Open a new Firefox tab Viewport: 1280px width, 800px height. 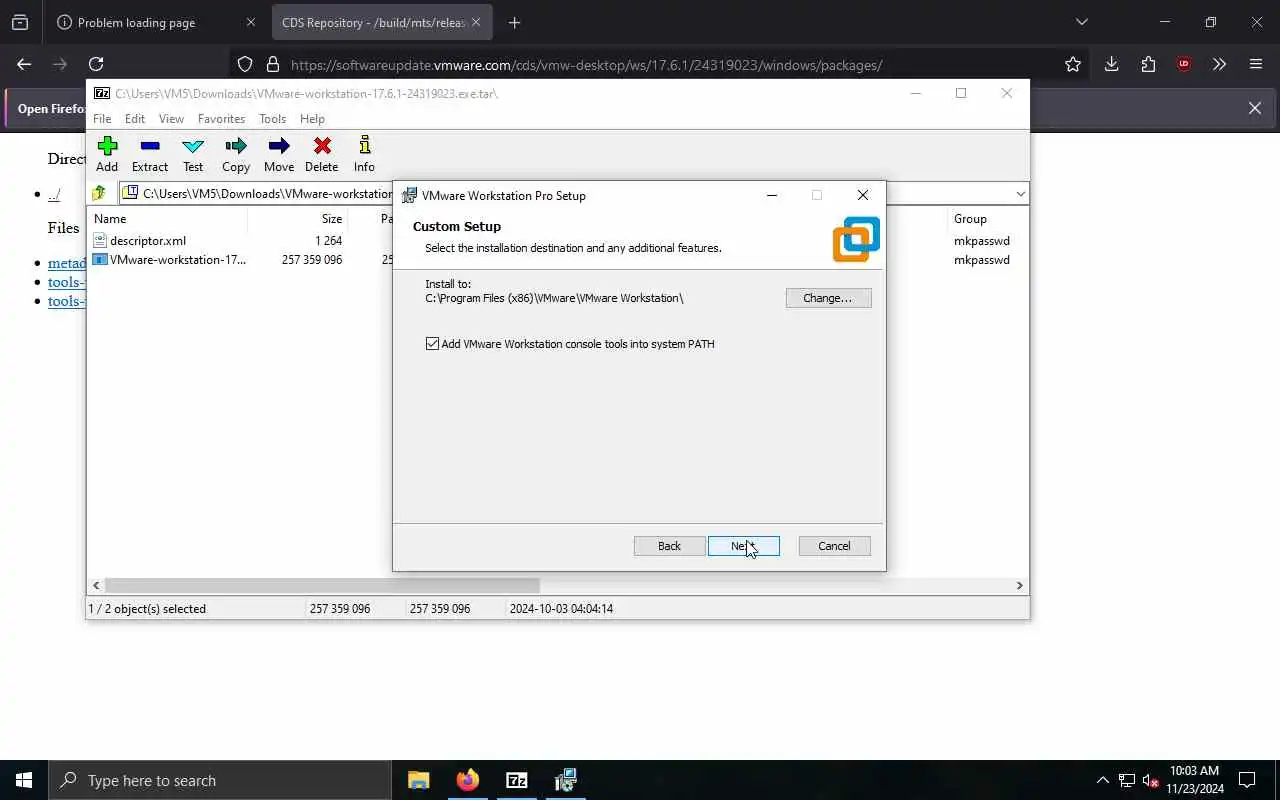(514, 22)
